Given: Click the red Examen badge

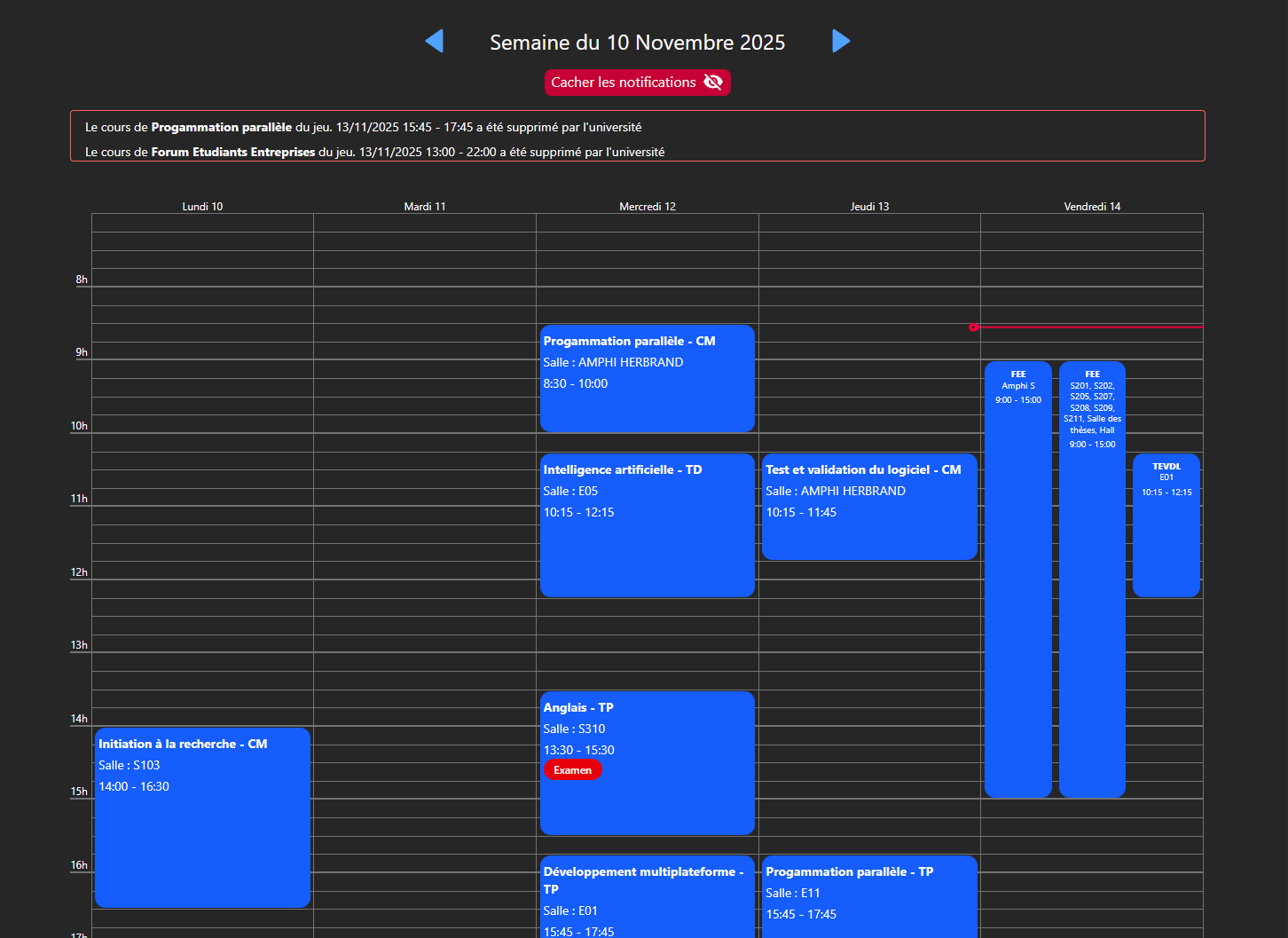Looking at the screenshot, I should (x=572, y=770).
